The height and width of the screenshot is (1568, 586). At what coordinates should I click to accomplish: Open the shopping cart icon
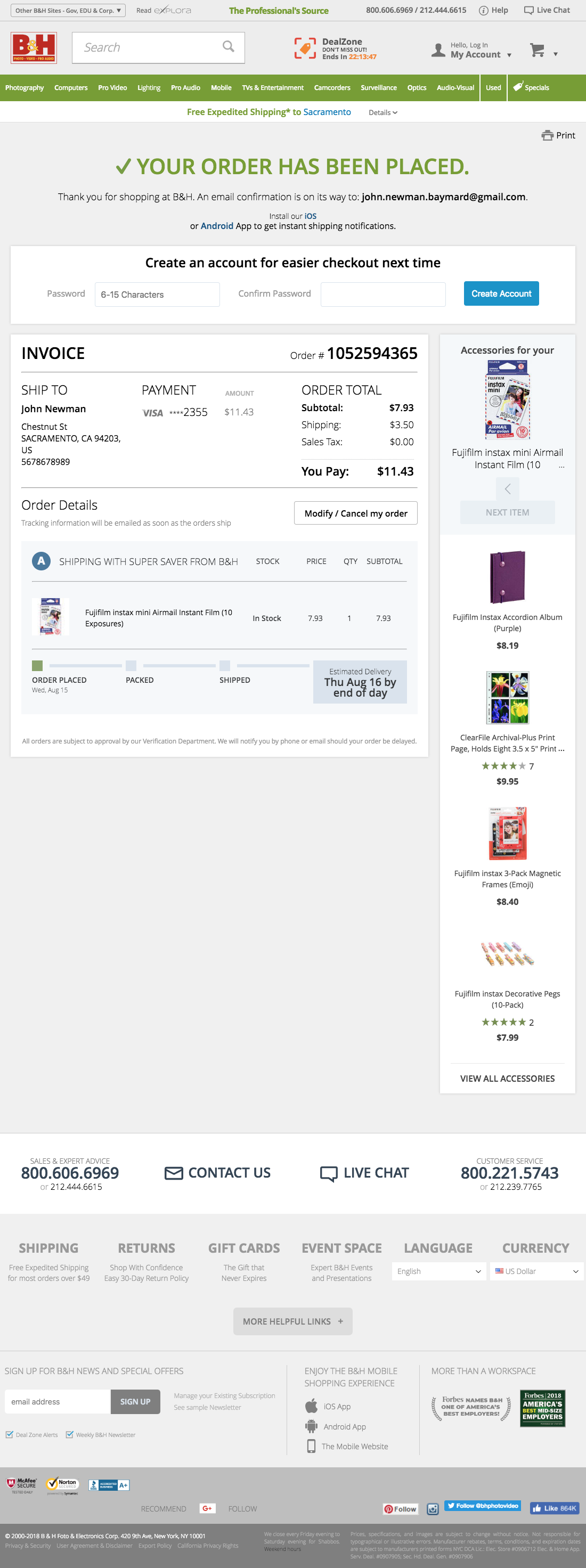pos(536,51)
